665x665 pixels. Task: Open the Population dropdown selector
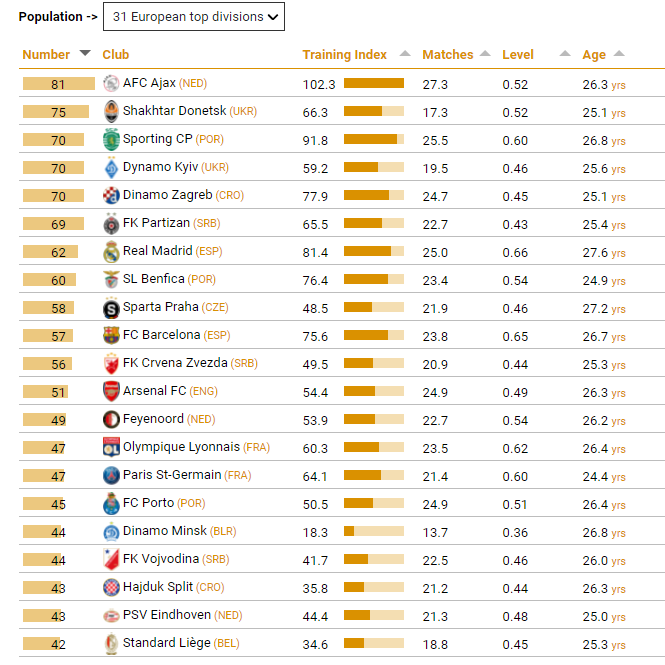pos(193,17)
